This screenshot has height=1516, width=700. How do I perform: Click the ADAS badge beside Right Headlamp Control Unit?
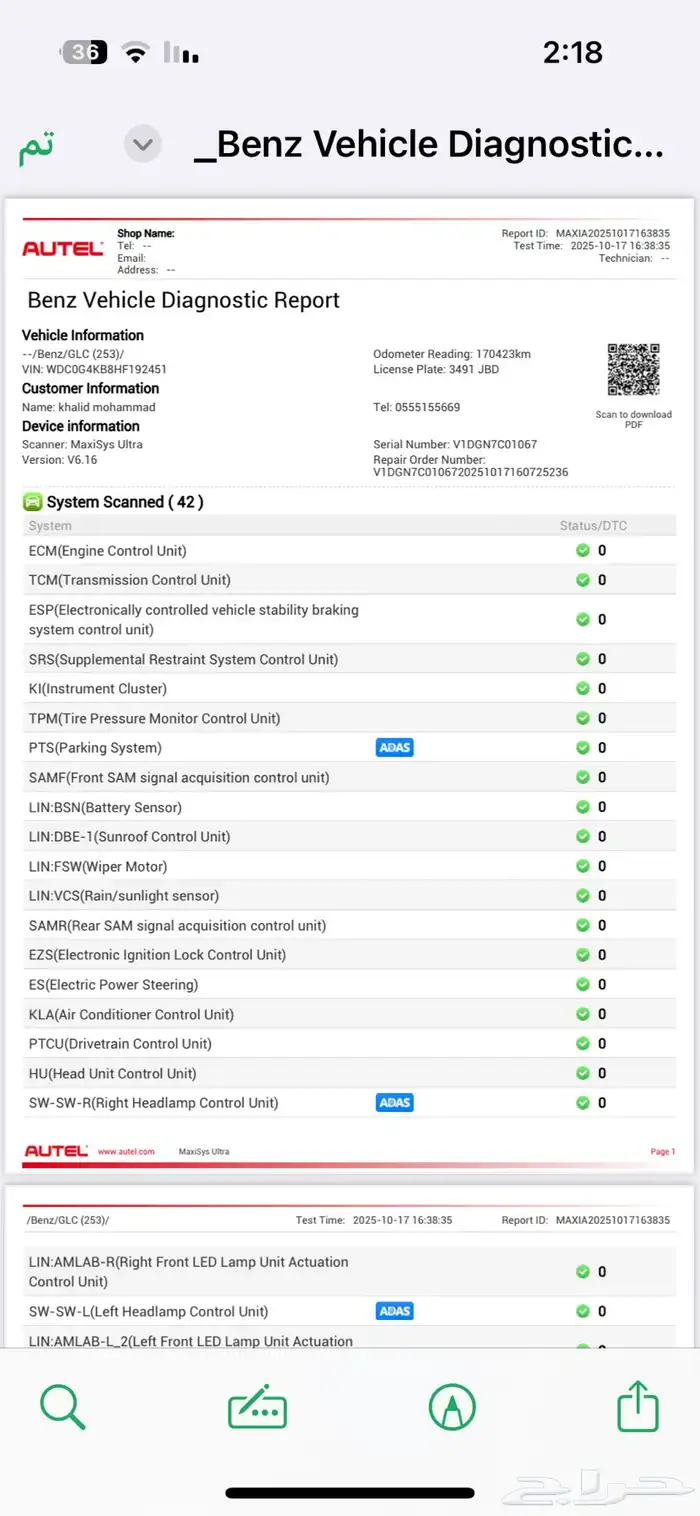(394, 1103)
